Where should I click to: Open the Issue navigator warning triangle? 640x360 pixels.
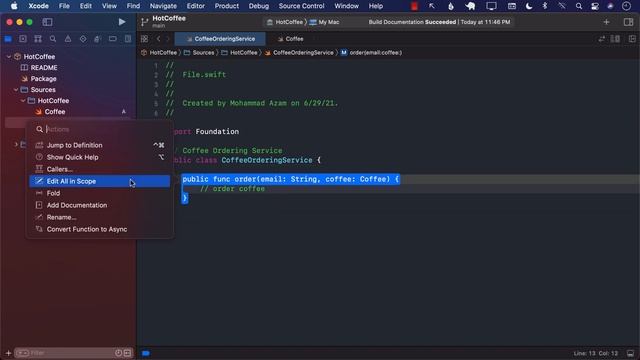click(x=68, y=39)
